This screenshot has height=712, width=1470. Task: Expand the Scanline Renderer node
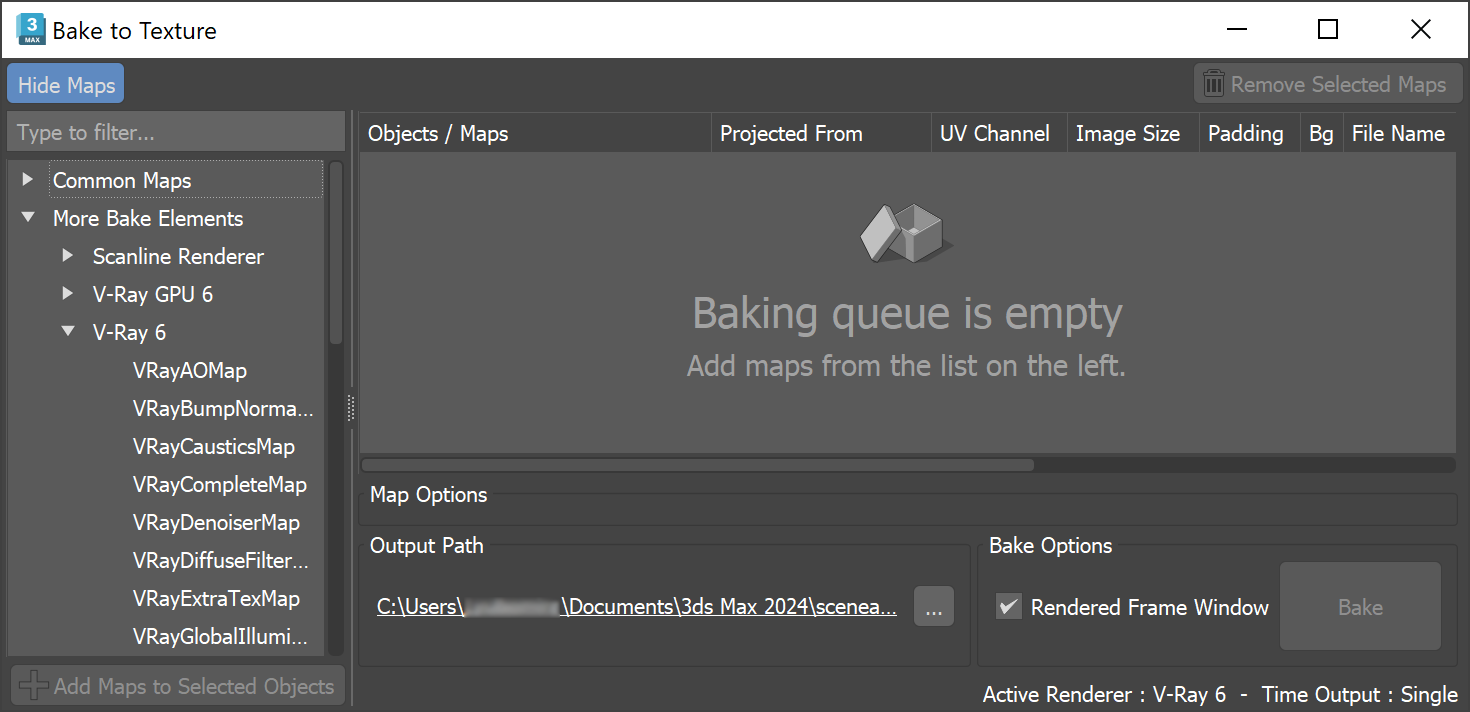pos(68,256)
